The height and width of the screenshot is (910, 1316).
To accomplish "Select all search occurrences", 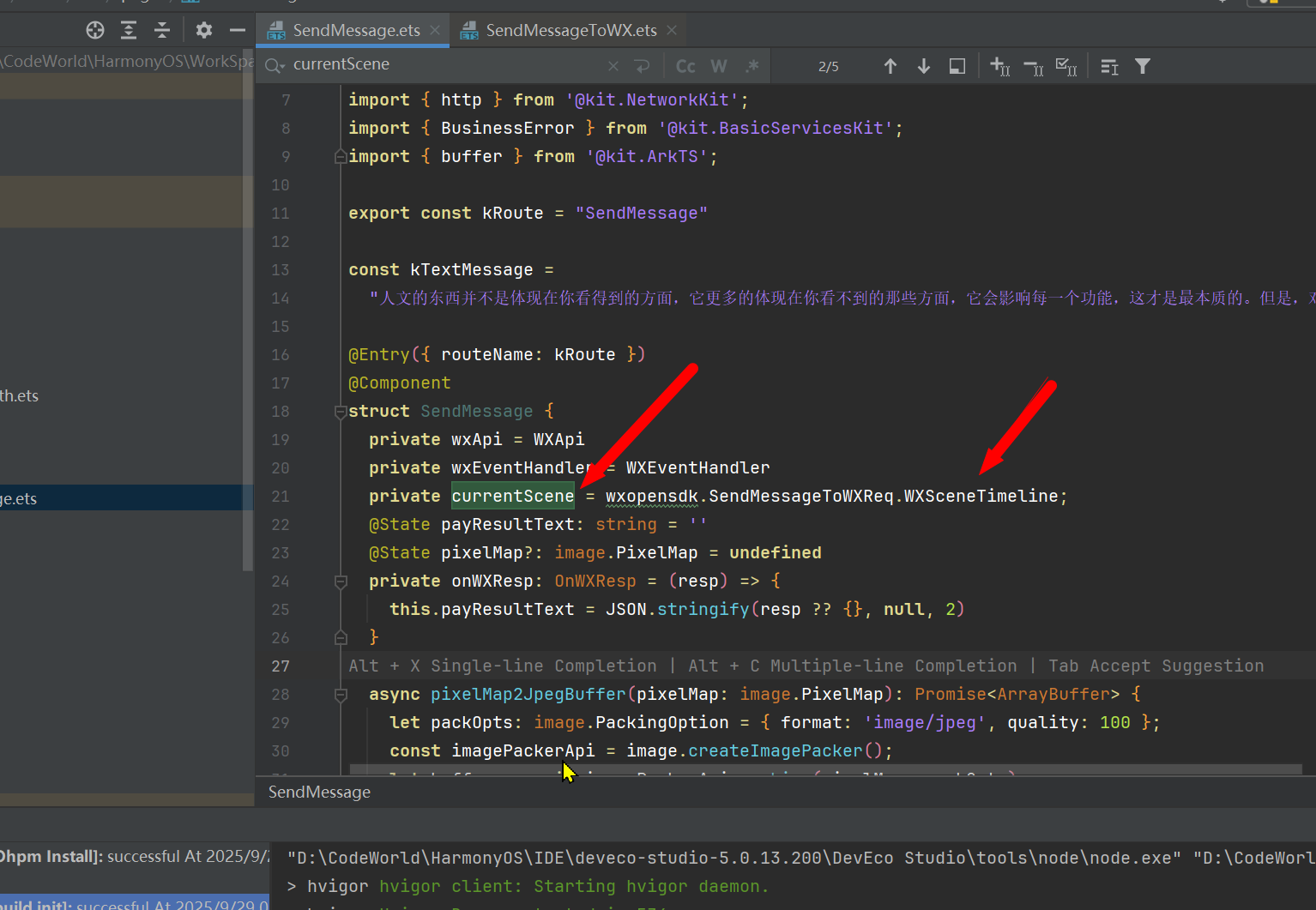I will (x=1066, y=66).
